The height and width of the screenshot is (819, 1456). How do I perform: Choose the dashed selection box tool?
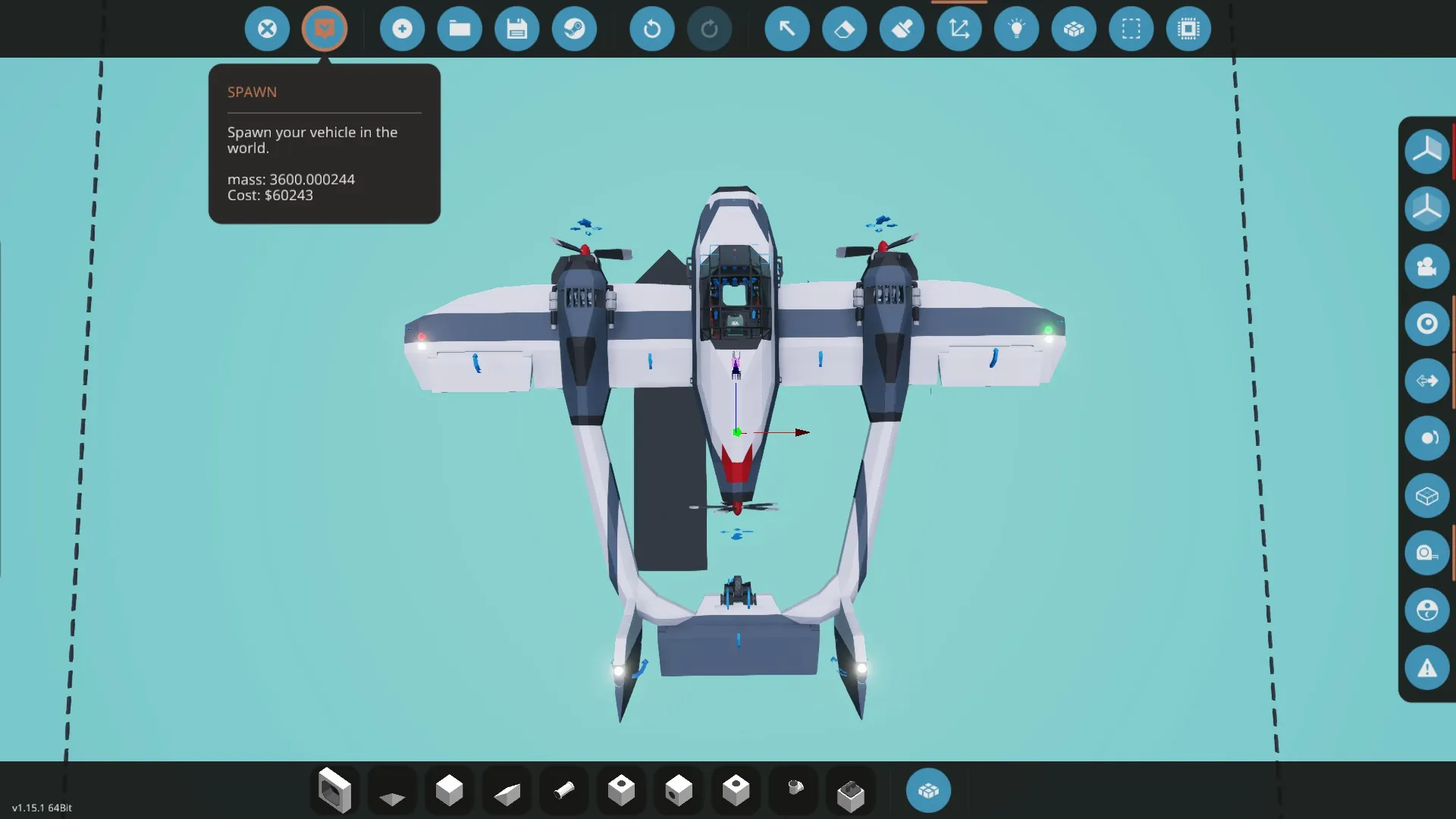[x=1131, y=30]
